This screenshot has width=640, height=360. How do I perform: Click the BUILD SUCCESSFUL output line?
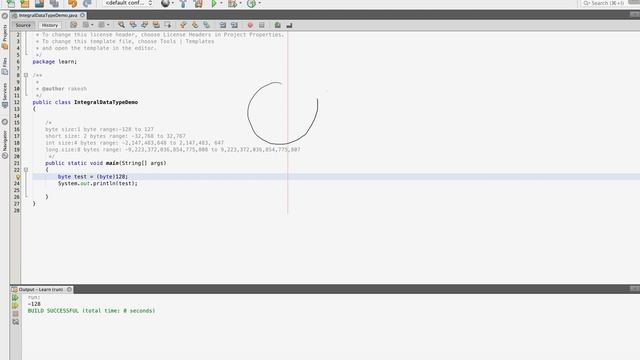pyautogui.click(x=91, y=311)
